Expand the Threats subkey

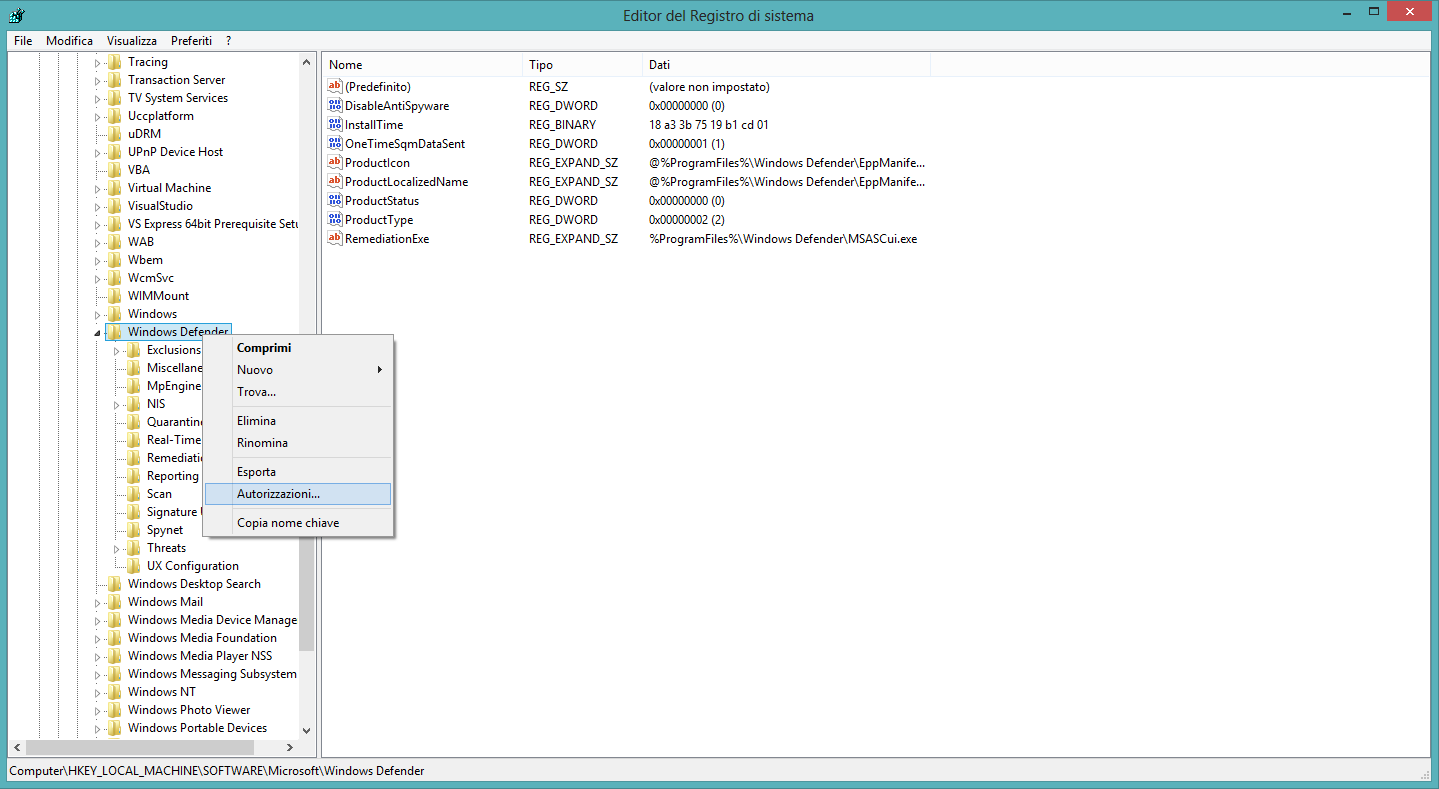click(117, 549)
